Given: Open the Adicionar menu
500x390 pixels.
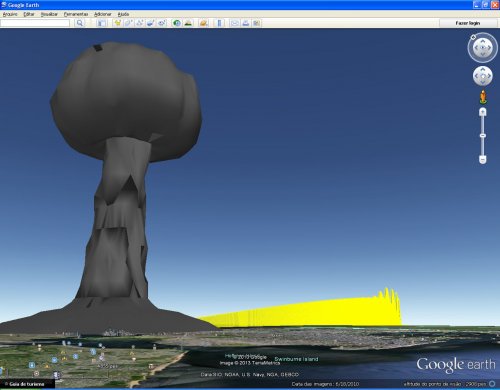Looking at the screenshot, I should pos(103,14).
